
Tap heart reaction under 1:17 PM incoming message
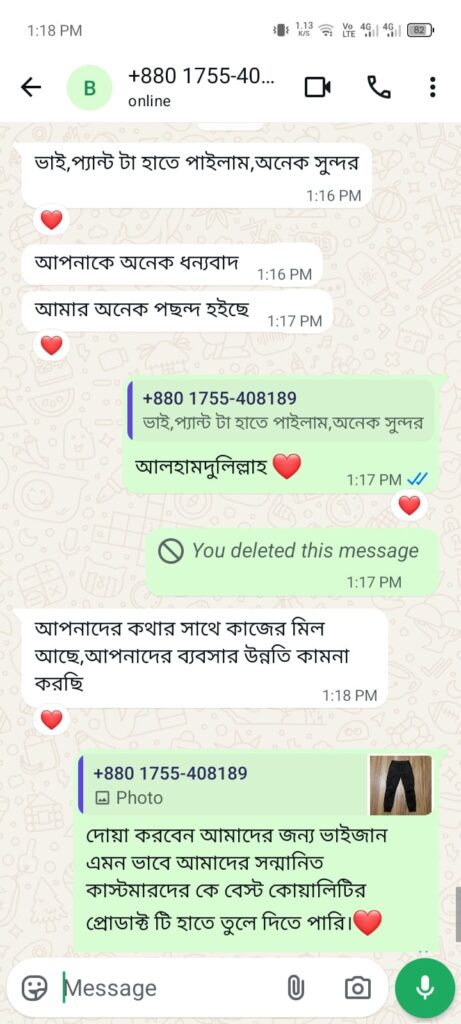51,344
